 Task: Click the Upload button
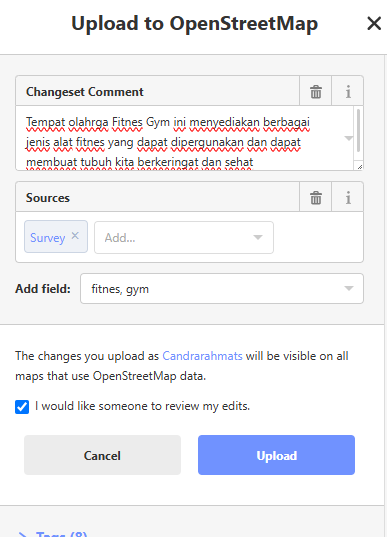click(x=276, y=455)
